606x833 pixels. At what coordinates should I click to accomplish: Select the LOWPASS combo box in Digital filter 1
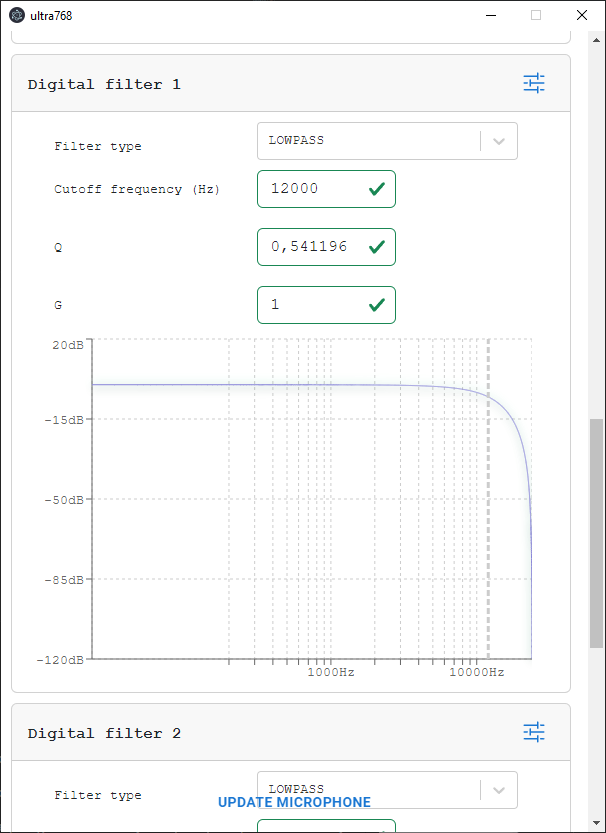point(387,141)
